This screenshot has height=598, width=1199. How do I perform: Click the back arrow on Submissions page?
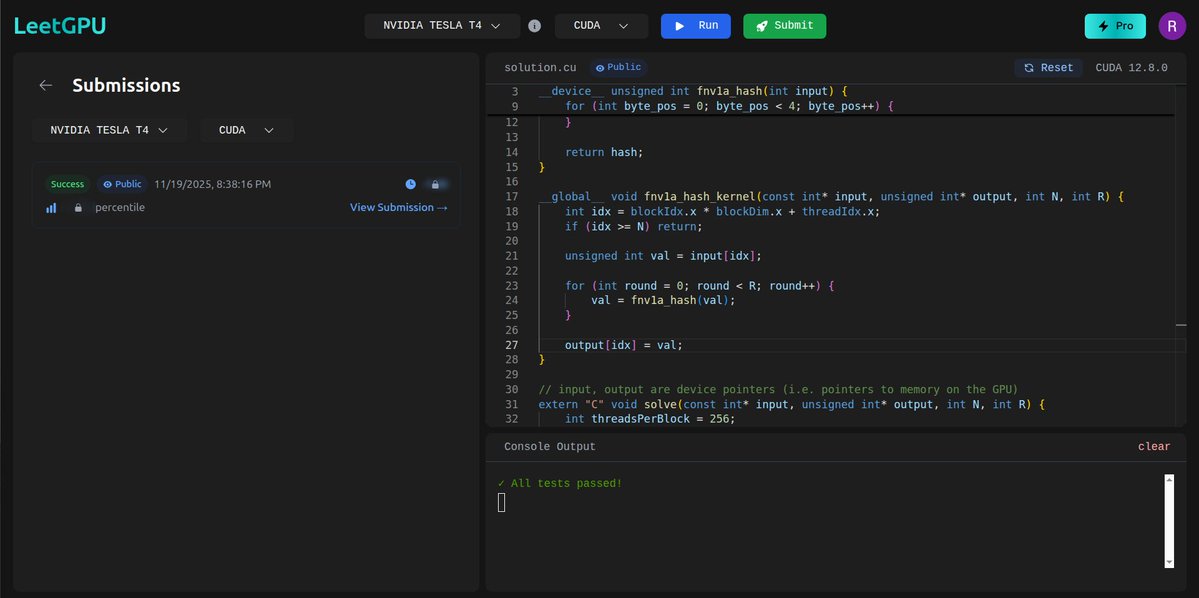[46, 85]
